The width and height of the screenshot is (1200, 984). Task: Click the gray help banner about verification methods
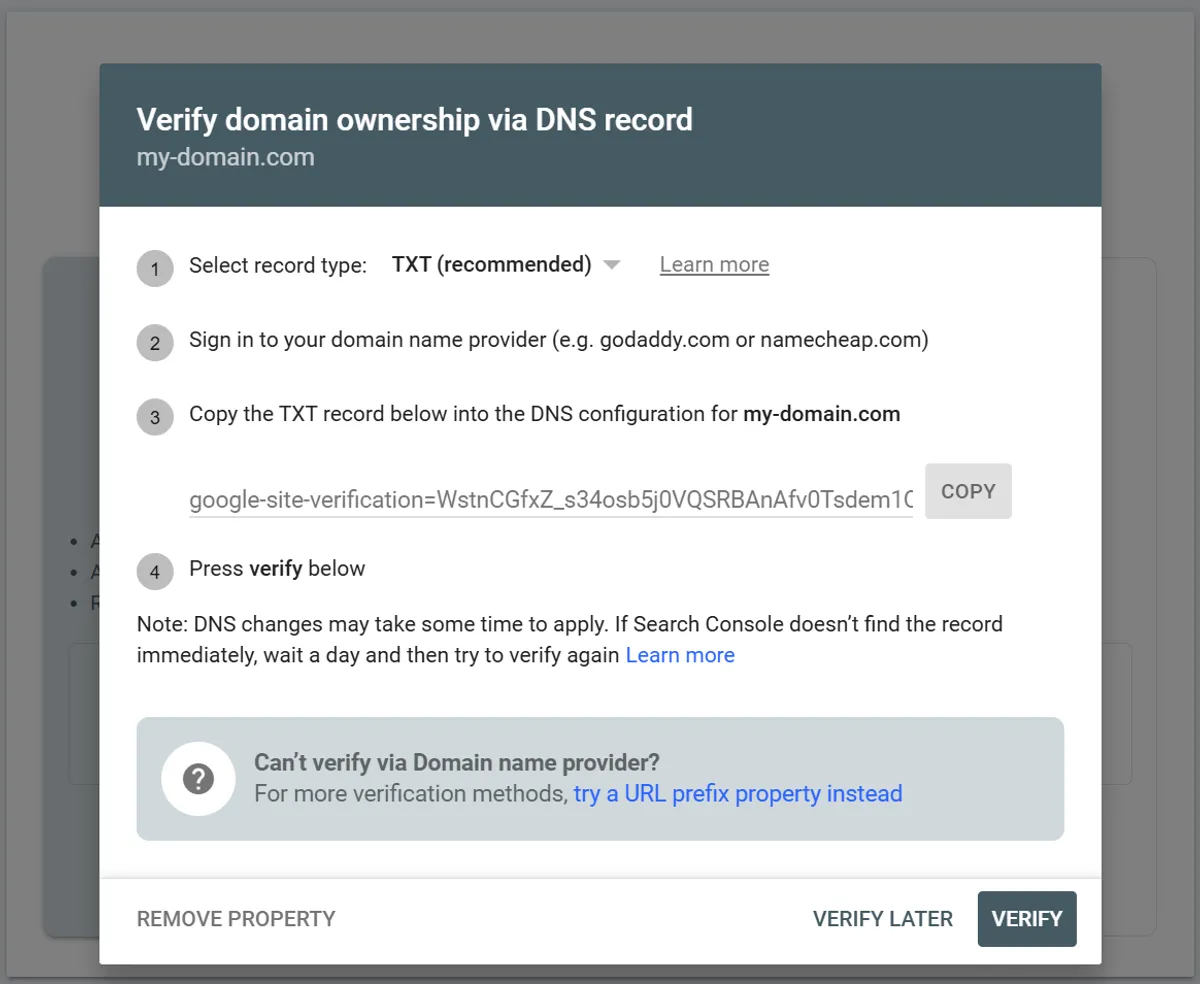600,778
